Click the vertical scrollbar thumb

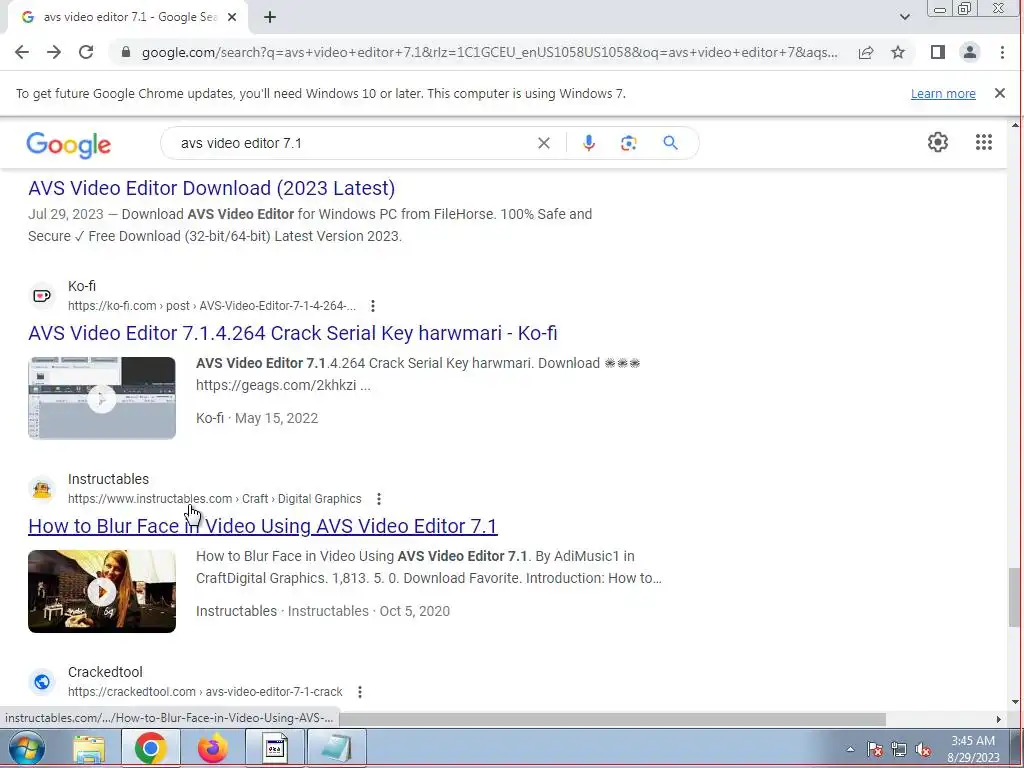(x=1014, y=596)
